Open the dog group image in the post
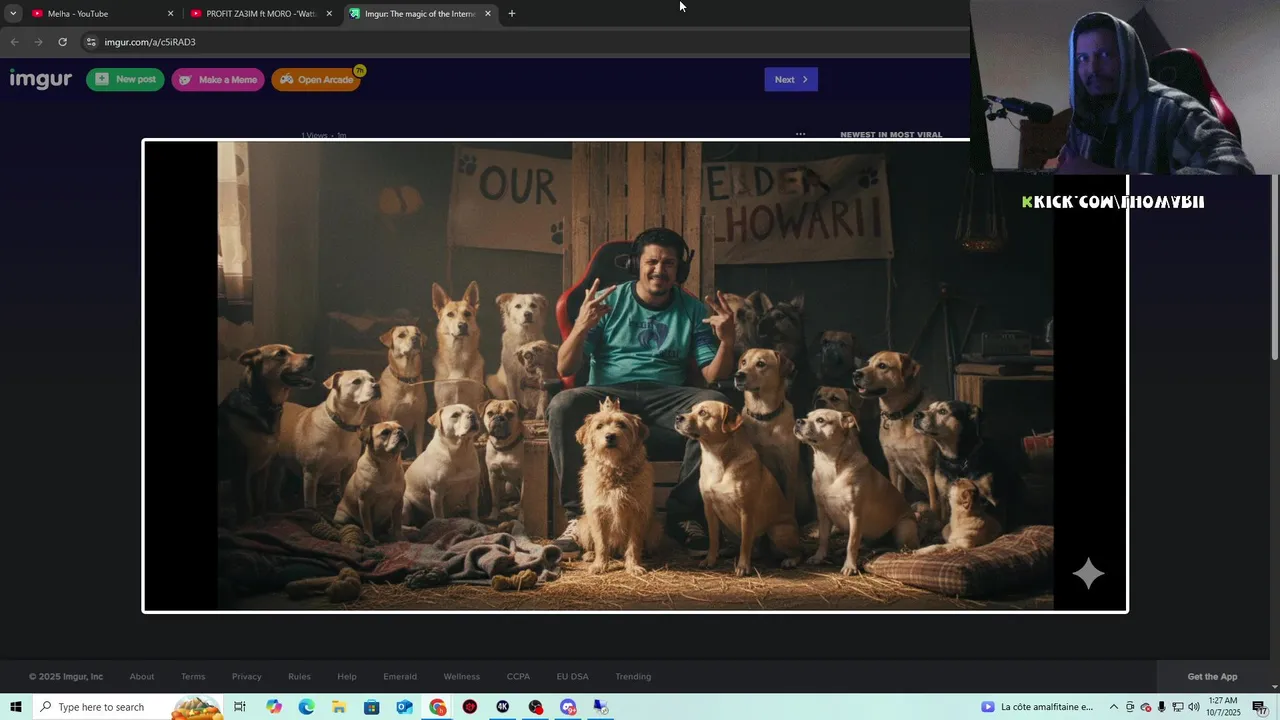The image size is (1280, 720). pos(635,375)
